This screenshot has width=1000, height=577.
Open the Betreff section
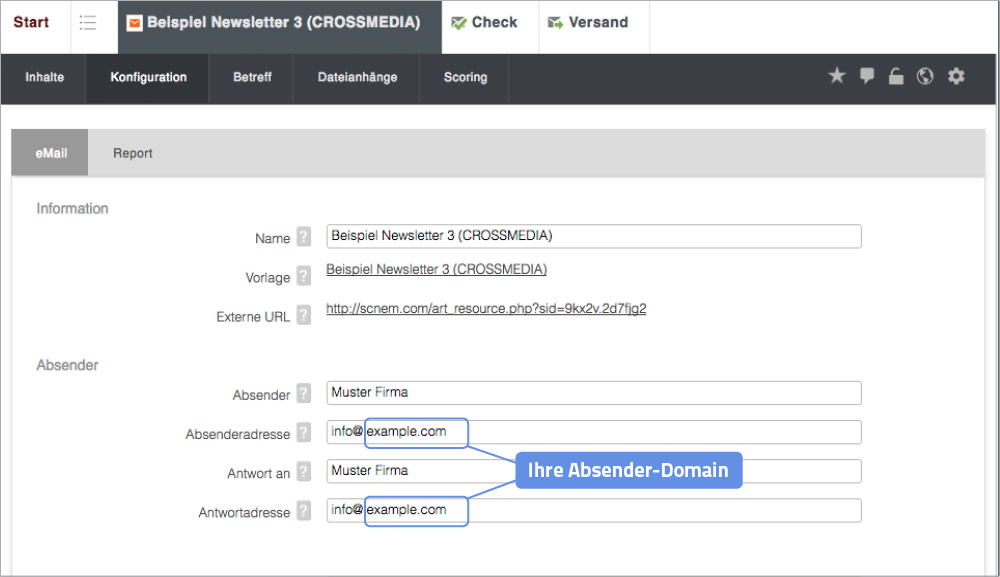[x=251, y=78]
